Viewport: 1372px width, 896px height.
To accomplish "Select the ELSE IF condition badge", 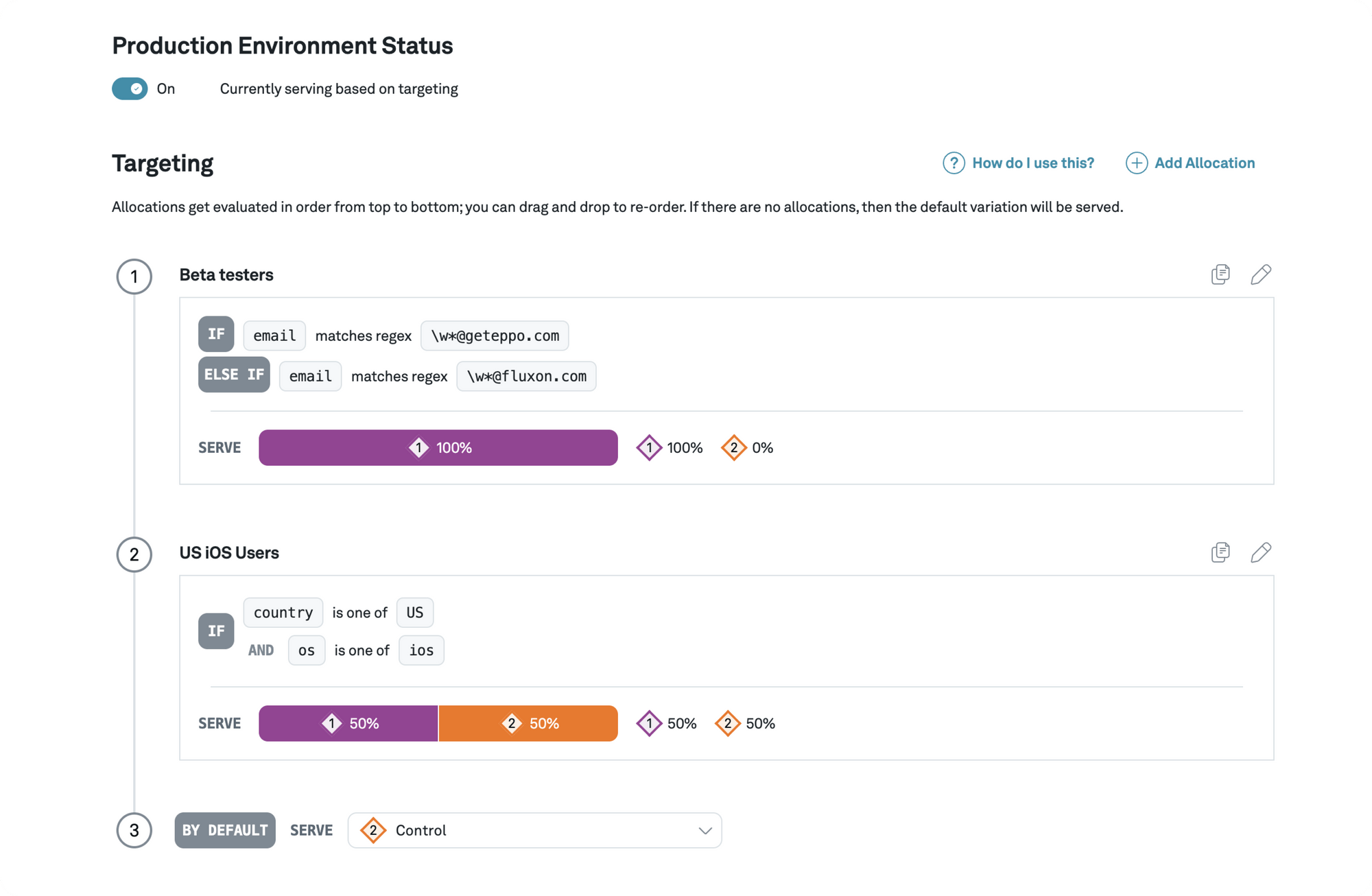I will (233, 375).
